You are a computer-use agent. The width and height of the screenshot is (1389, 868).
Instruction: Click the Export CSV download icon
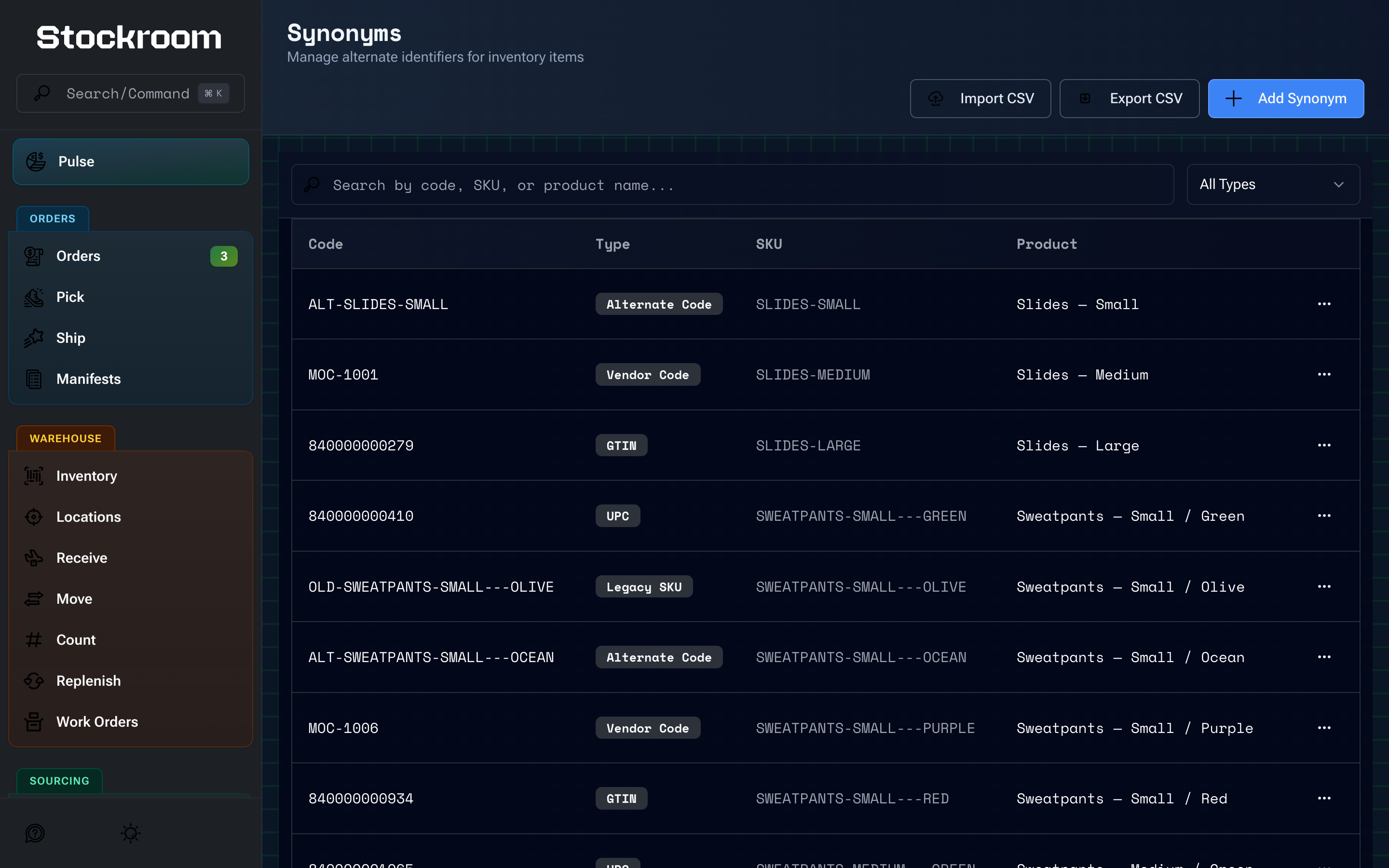1085,98
